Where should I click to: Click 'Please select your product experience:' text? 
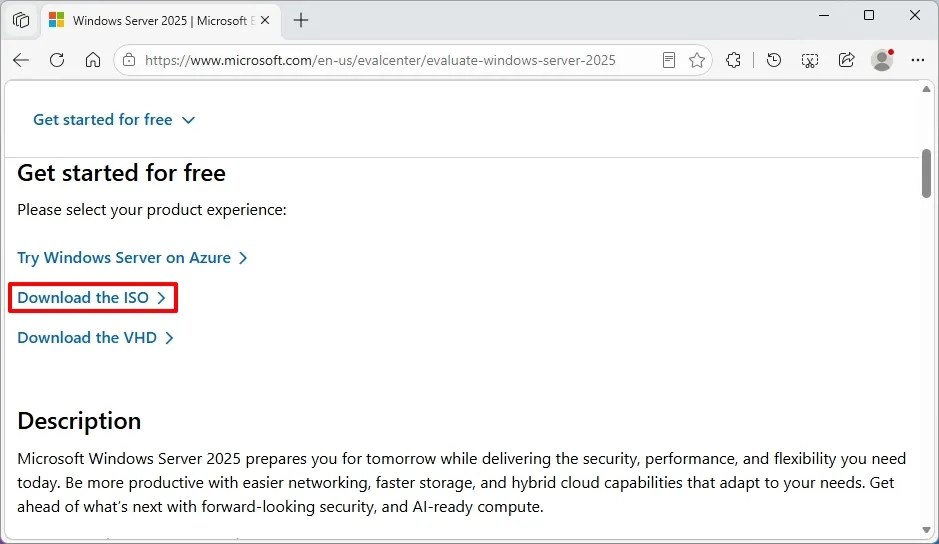(x=152, y=210)
